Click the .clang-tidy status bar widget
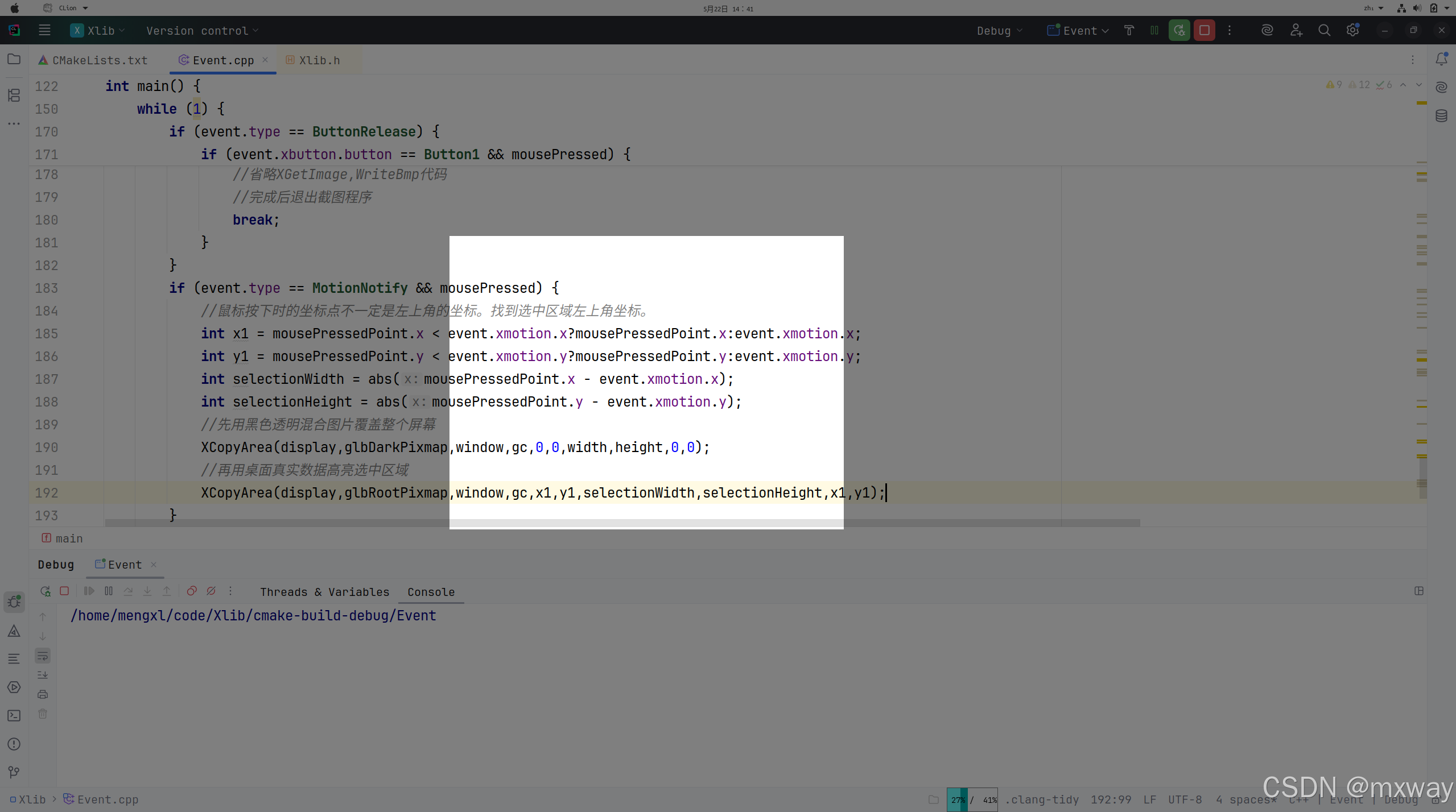 [1041, 799]
